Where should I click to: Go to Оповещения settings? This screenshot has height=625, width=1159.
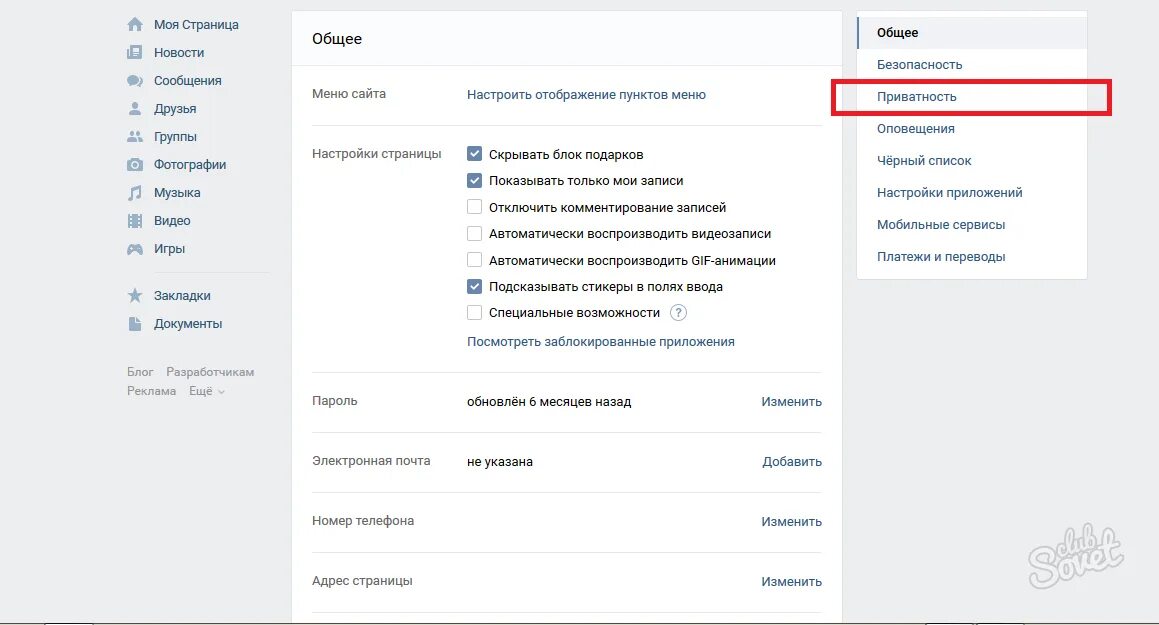point(972,129)
